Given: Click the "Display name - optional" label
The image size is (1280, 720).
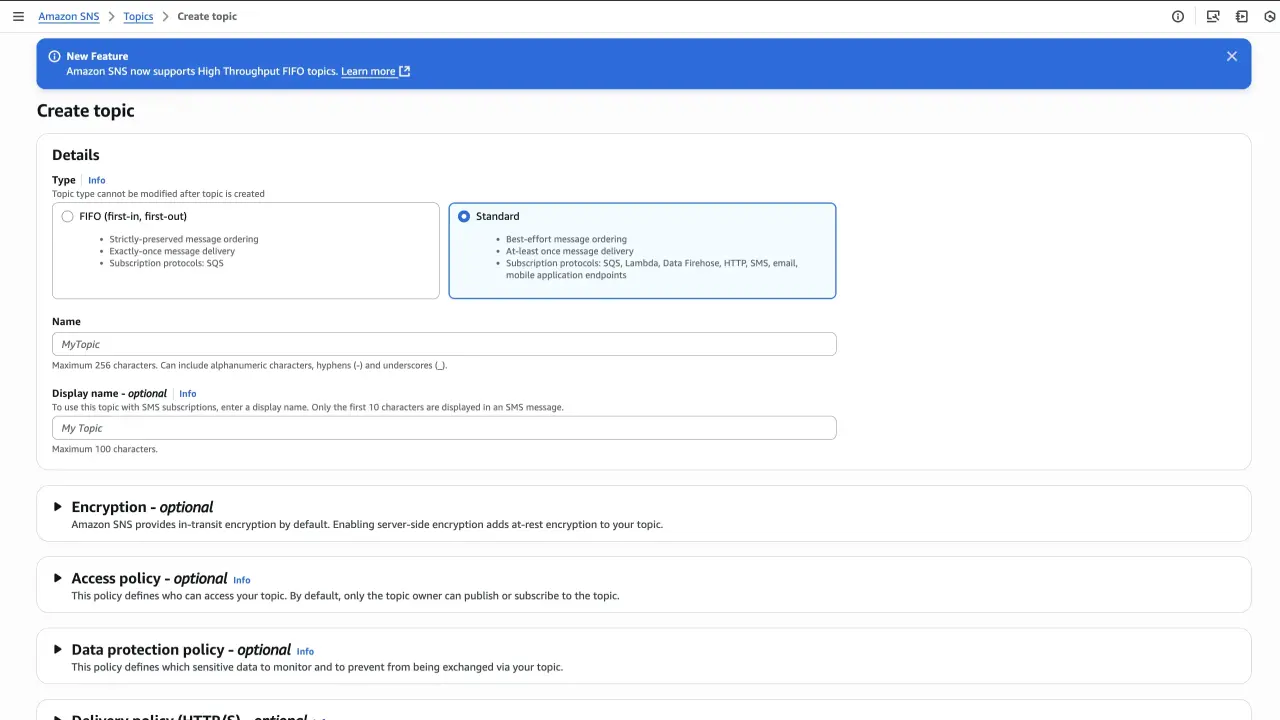Looking at the screenshot, I should (109, 393).
